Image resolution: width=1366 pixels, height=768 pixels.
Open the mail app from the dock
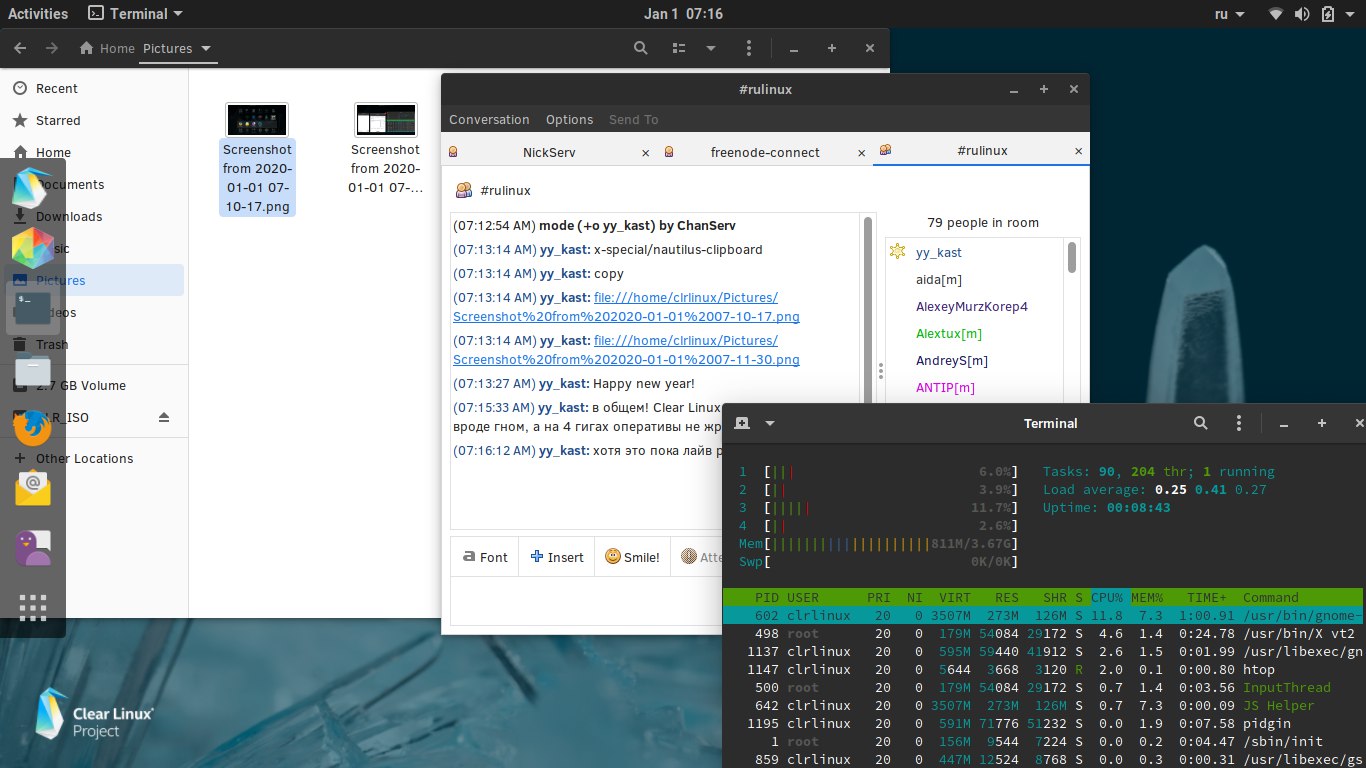pyautogui.click(x=32, y=488)
